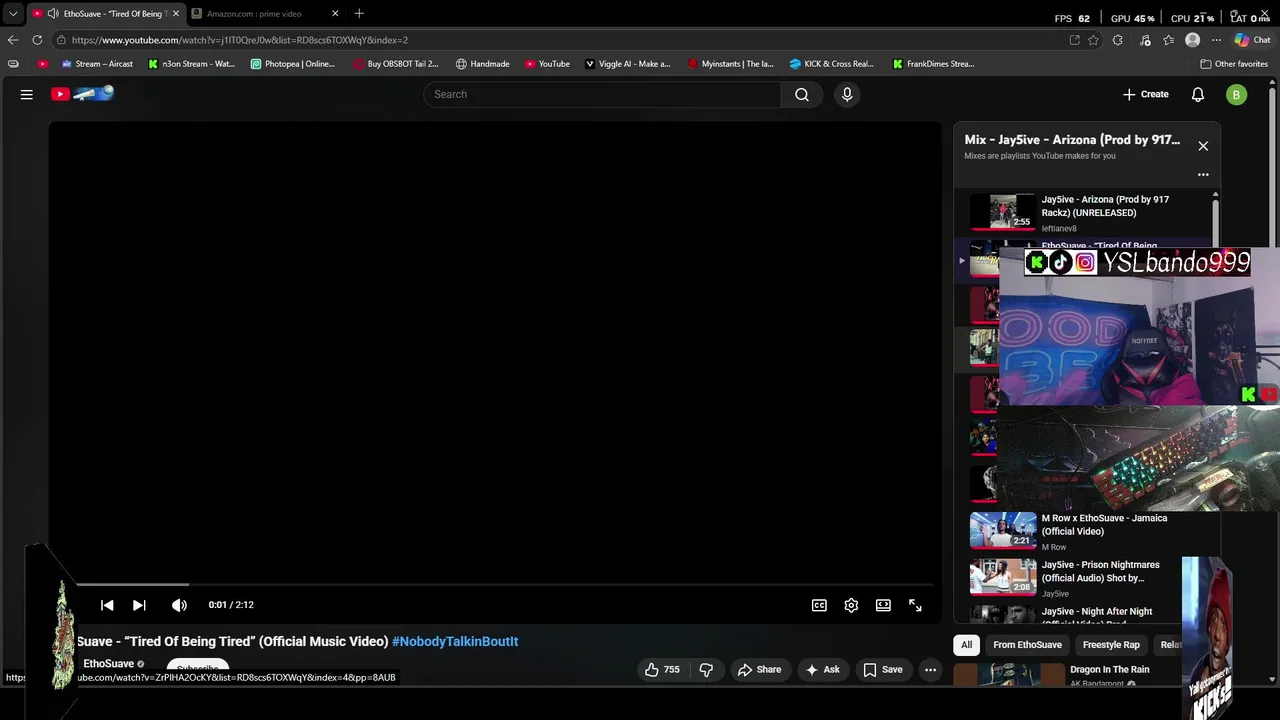
Task: Open the YouTube bookmark in the bar
Action: tap(547, 64)
